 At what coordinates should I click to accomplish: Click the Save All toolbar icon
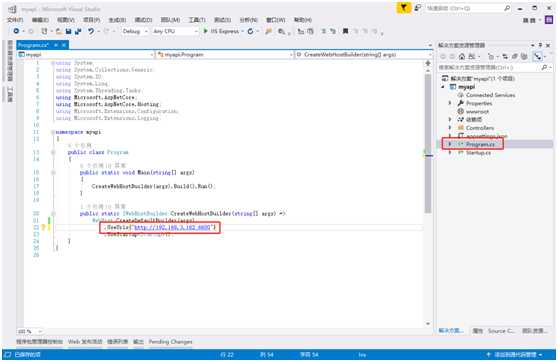click(x=78, y=31)
